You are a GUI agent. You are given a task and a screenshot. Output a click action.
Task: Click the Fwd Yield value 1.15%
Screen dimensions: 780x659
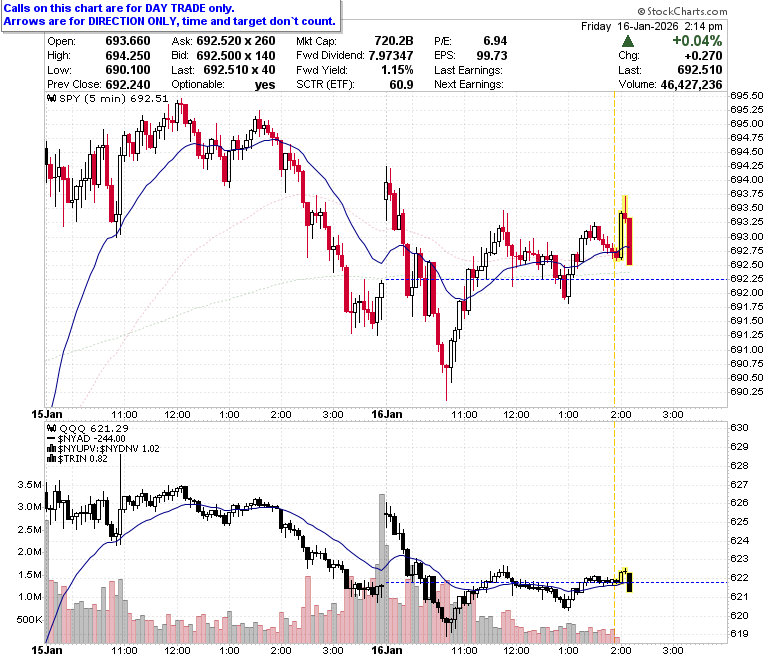(397, 70)
